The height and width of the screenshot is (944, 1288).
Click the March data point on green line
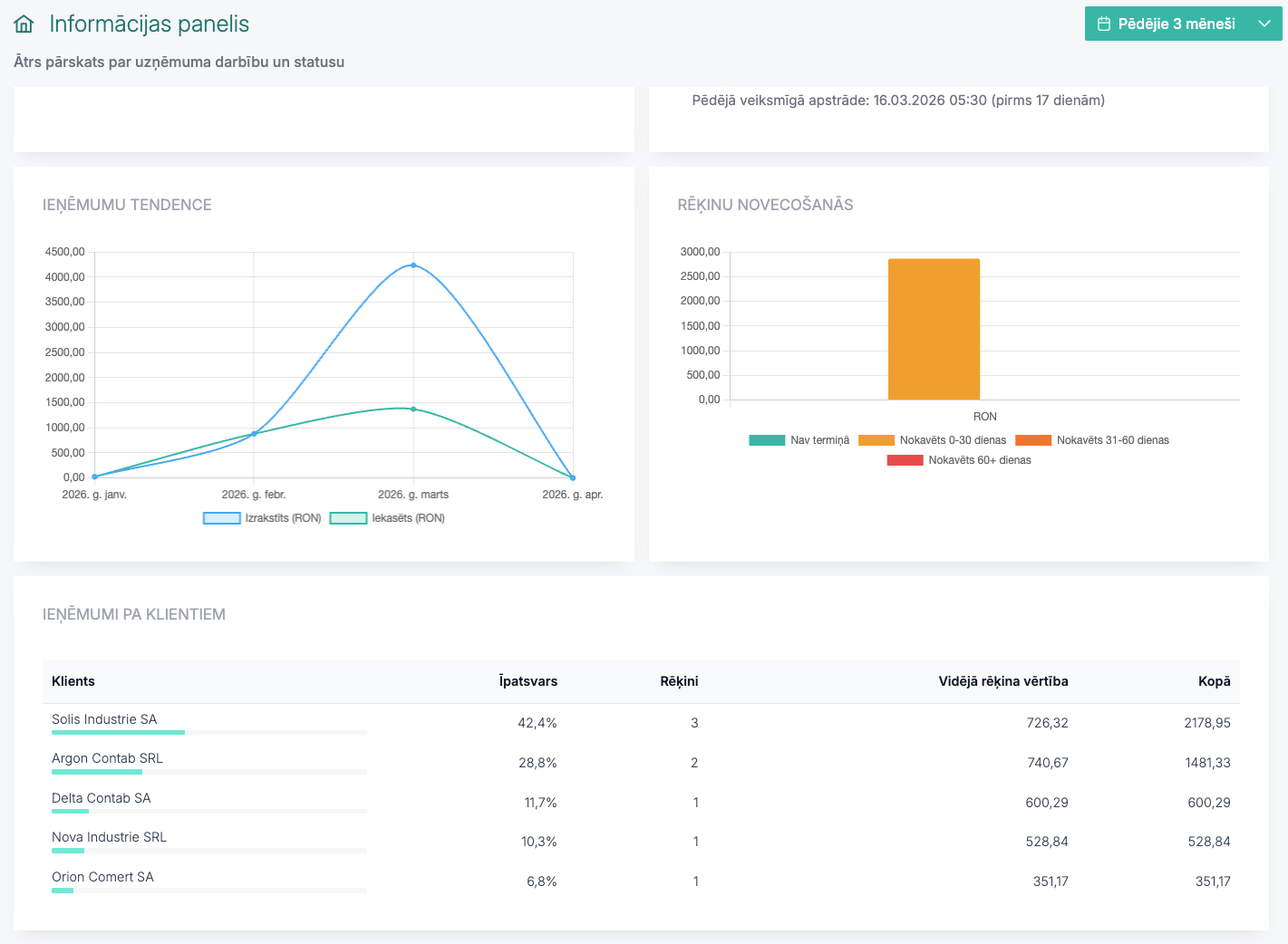pyautogui.click(x=413, y=409)
